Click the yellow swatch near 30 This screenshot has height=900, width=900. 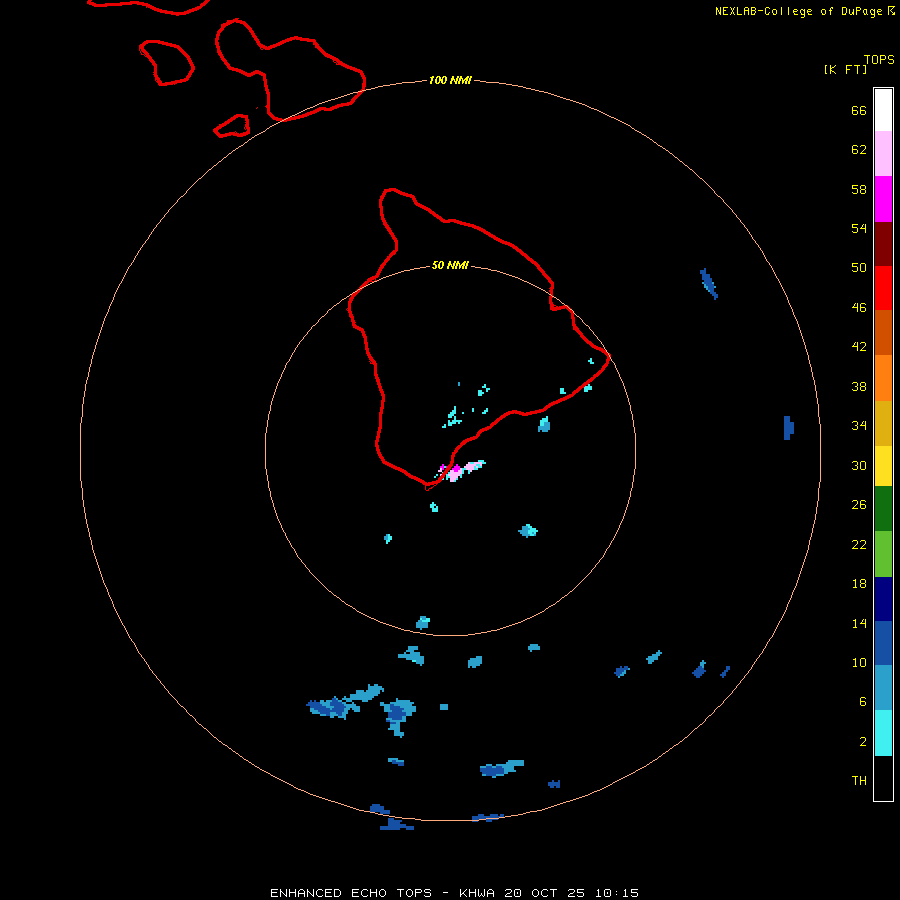[x=883, y=466]
